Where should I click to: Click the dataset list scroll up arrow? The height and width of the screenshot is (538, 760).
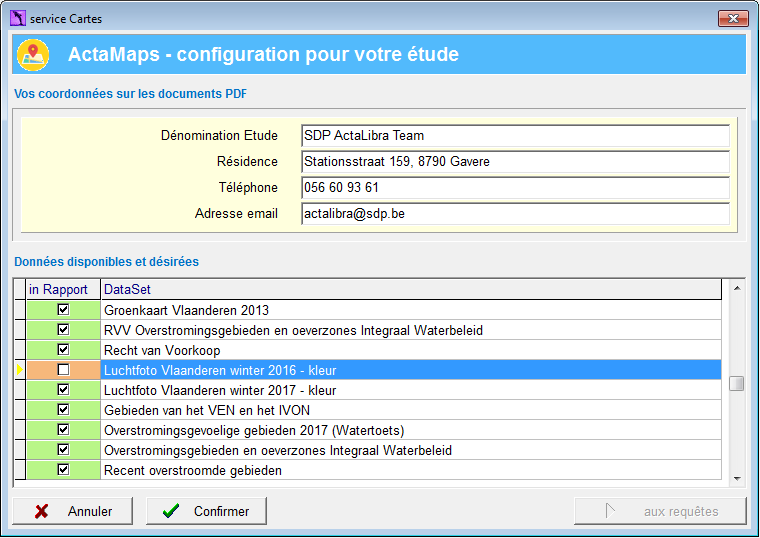point(737,288)
